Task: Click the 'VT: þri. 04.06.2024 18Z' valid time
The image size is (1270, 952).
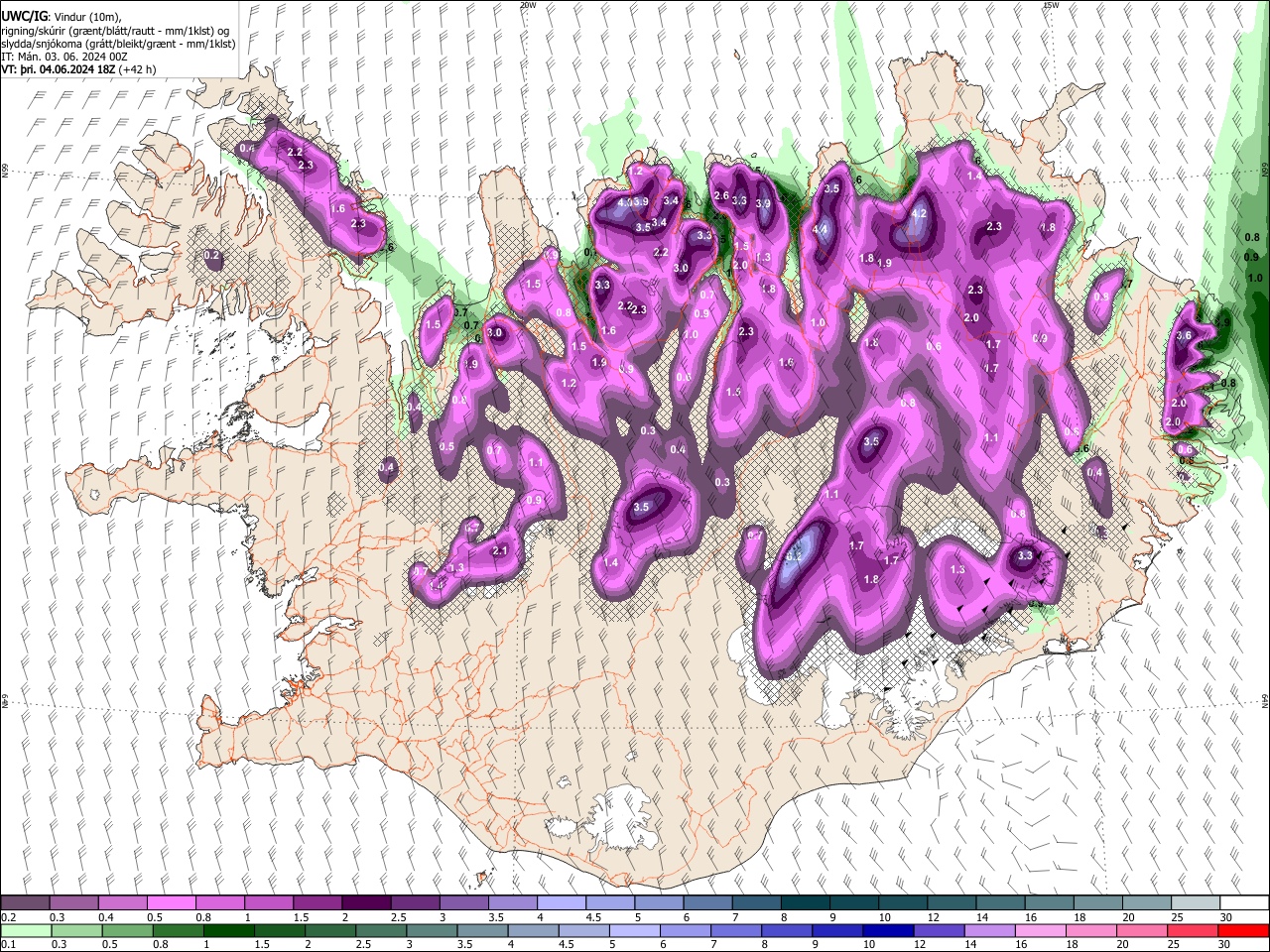Action: (58, 70)
